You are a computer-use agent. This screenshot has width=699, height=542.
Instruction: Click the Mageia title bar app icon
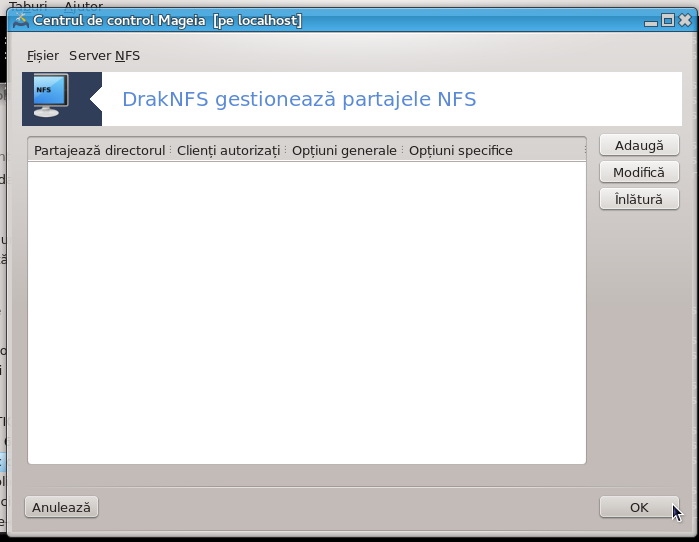click(x=21, y=21)
